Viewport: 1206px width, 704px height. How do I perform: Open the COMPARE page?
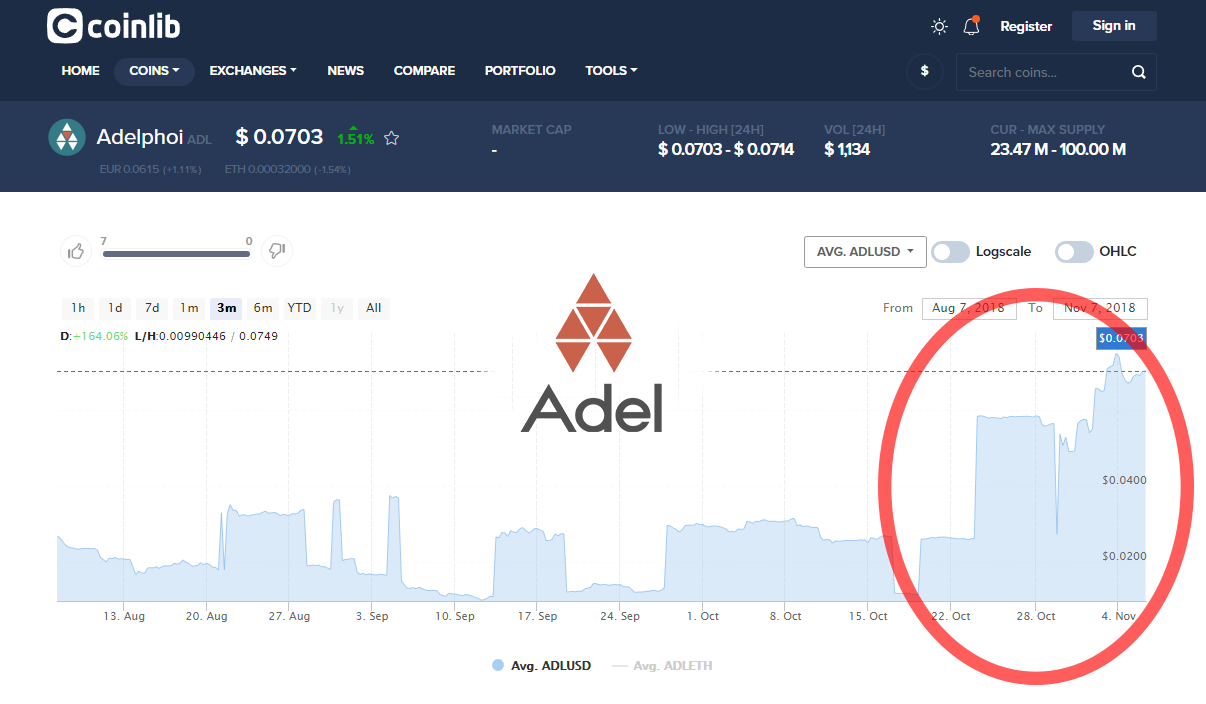pos(424,71)
